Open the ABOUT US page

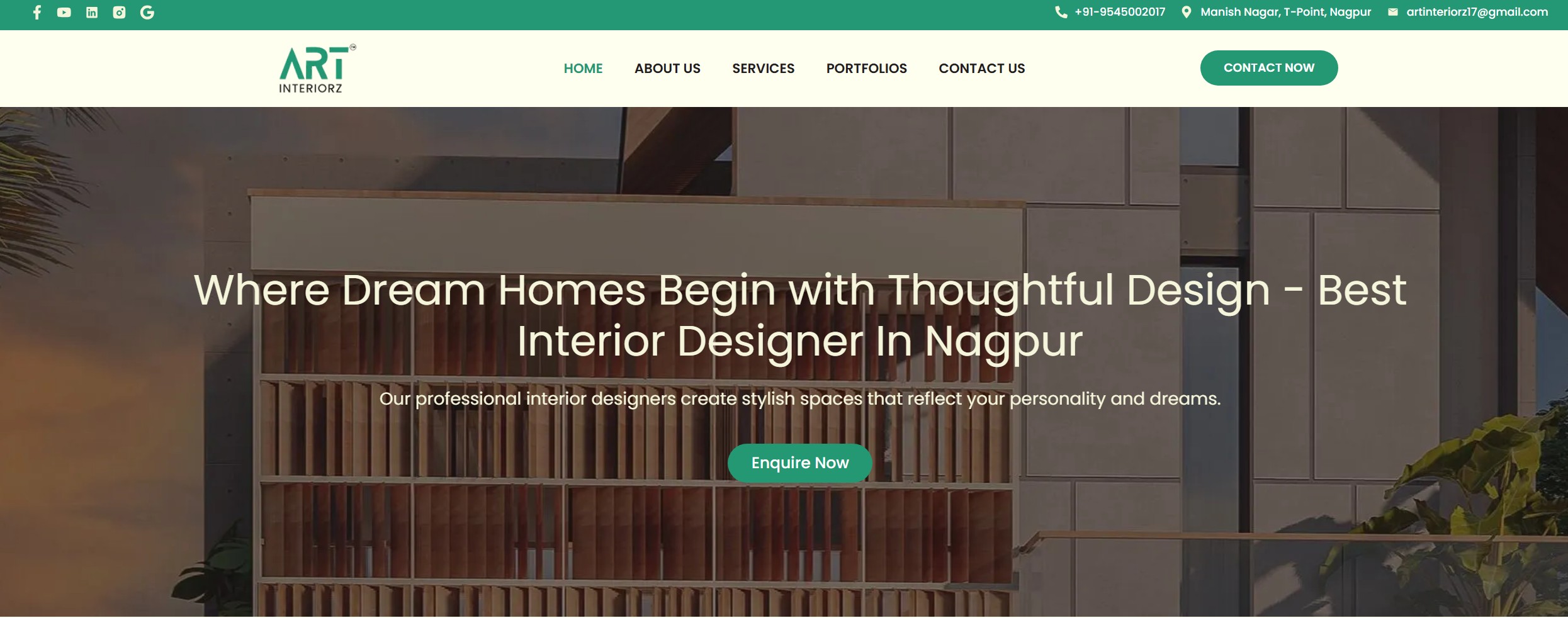coord(667,68)
